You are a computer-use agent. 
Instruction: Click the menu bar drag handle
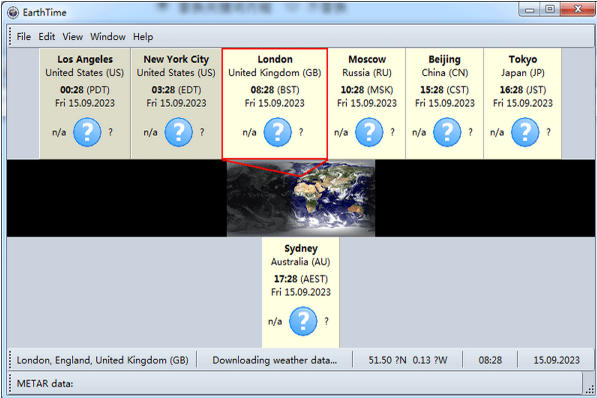point(10,37)
